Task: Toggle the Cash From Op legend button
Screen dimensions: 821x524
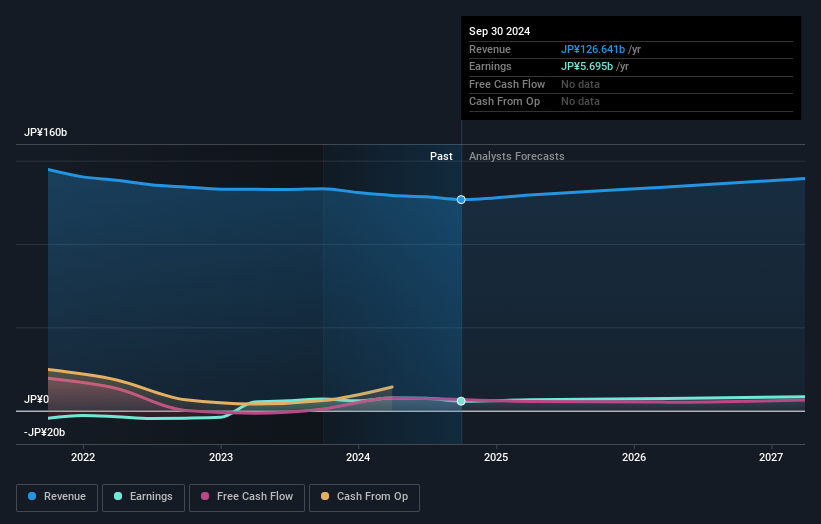Action: click(364, 497)
